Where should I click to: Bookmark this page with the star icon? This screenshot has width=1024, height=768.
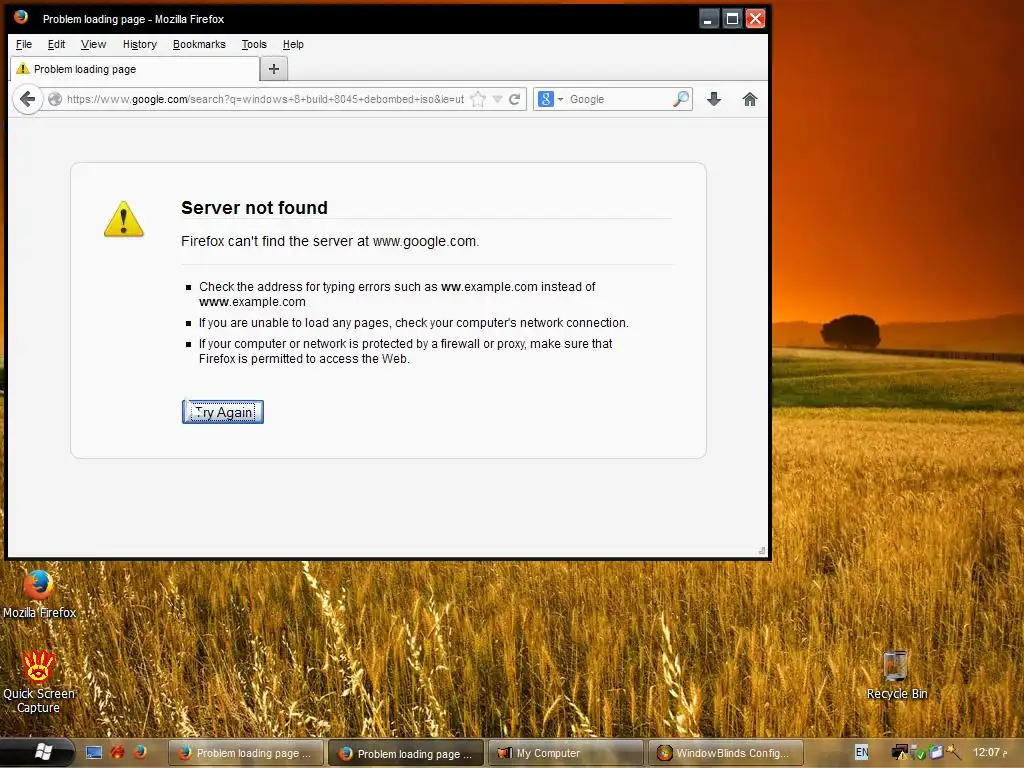(478, 99)
